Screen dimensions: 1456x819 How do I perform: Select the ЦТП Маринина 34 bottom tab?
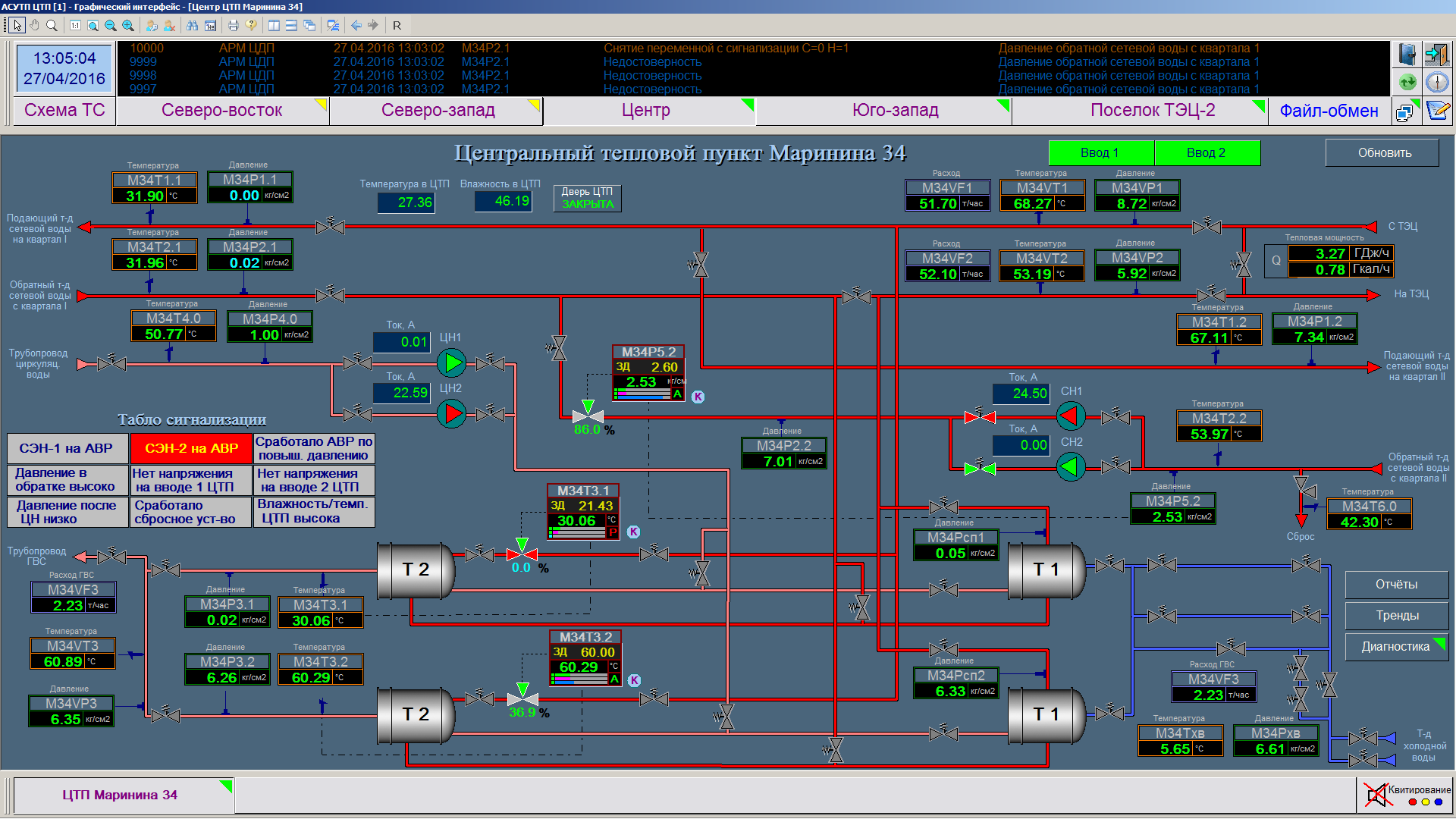tap(124, 795)
